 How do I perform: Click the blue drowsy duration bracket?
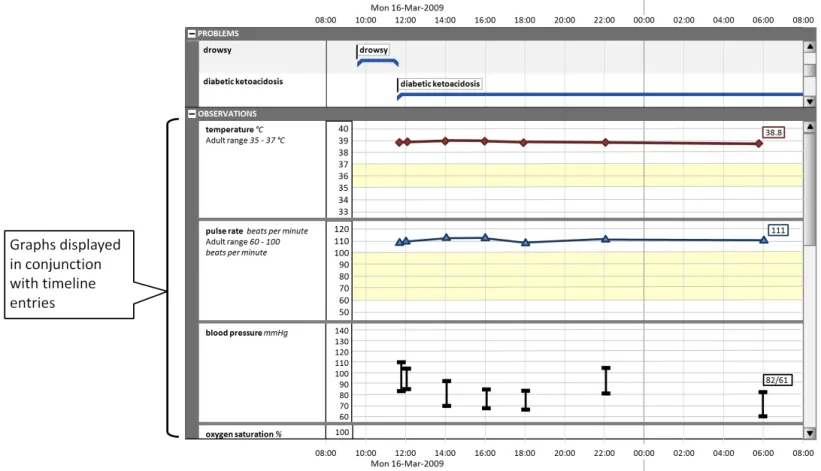pos(374,63)
